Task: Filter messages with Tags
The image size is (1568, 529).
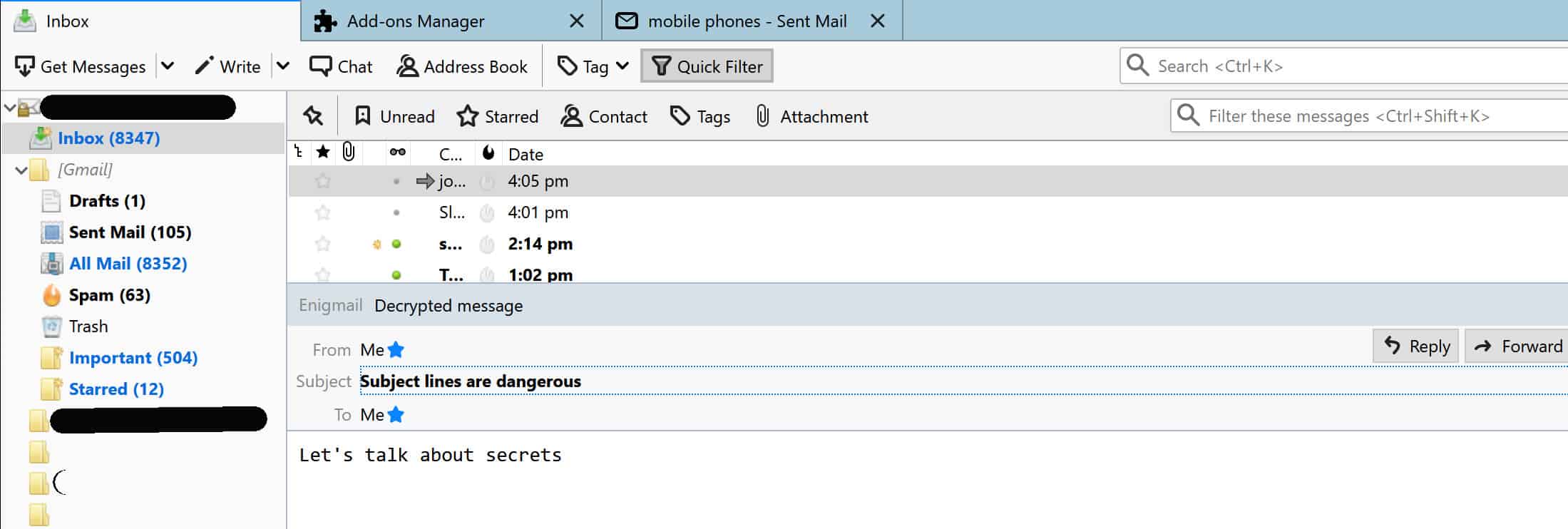Action: click(x=700, y=116)
